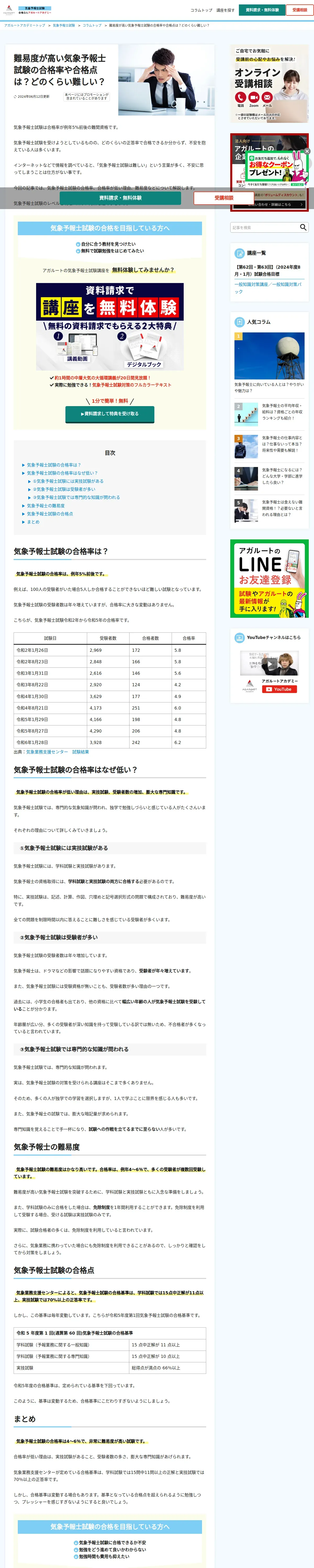314x1568 pixels.
Task: Click the article hero image of stressed man
Action: [x=166, y=80]
